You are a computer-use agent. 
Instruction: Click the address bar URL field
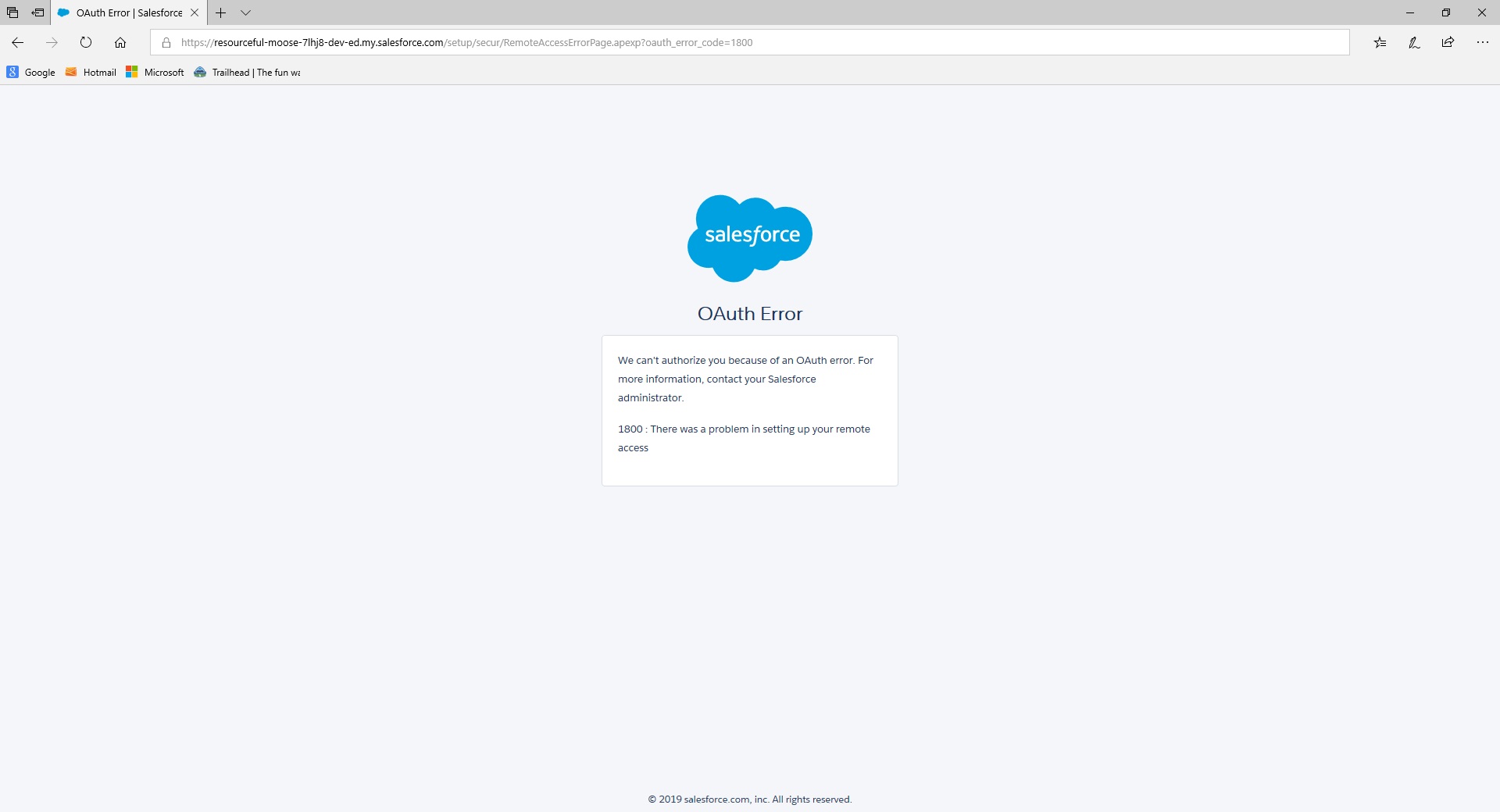click(x=750, y=42)
